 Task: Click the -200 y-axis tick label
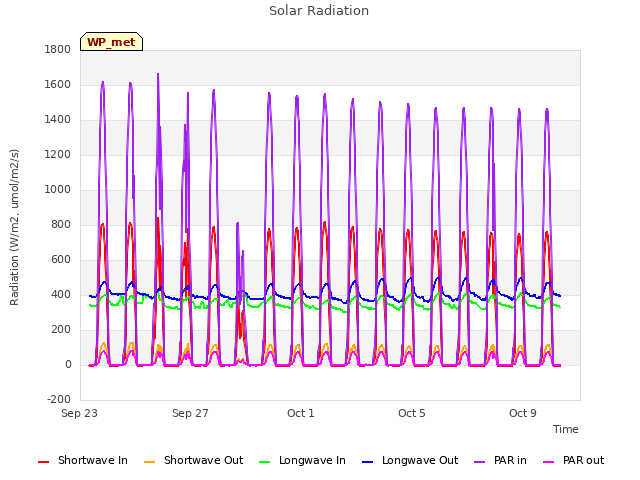tap(59, 400)
